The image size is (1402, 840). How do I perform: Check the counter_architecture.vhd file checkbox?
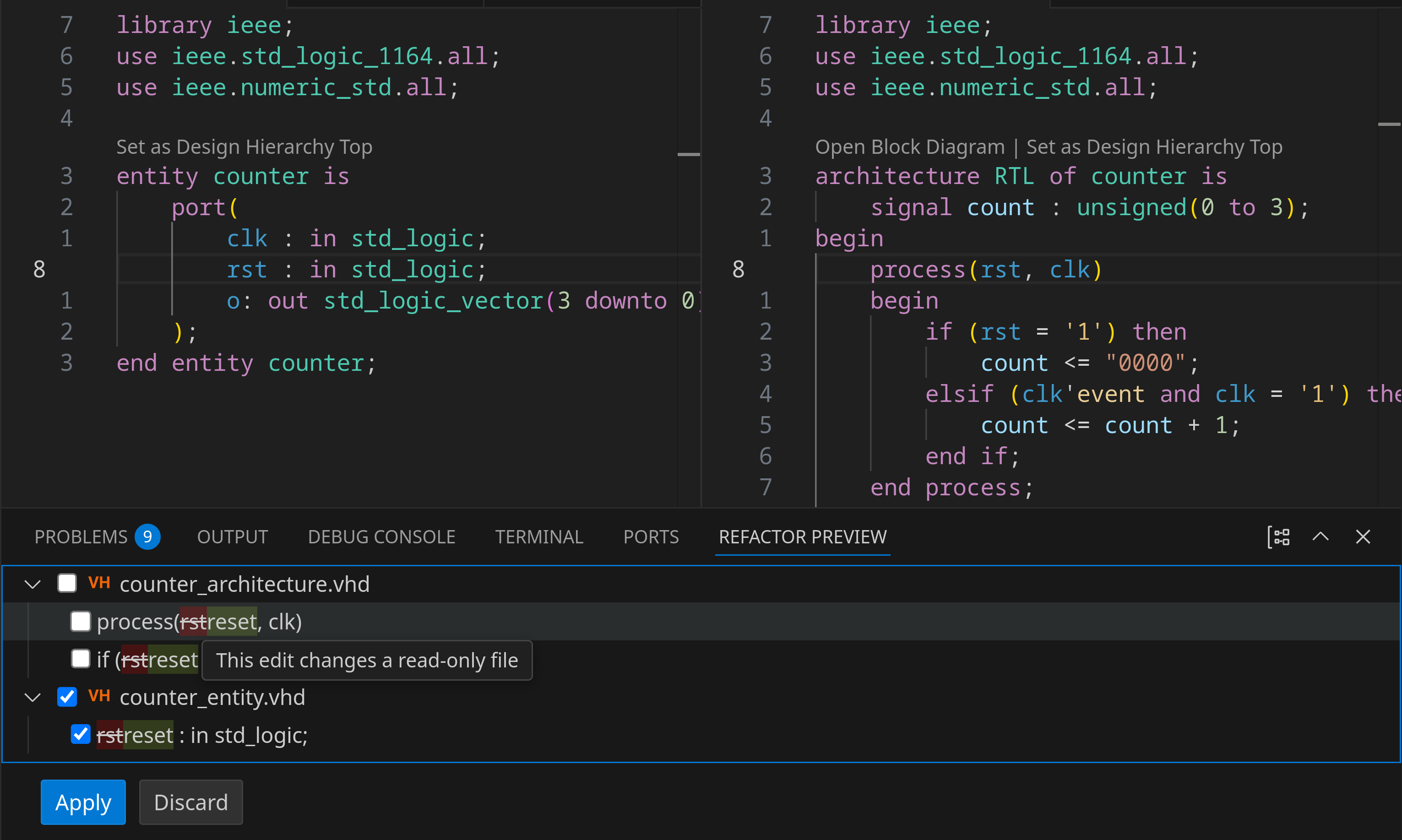[x=67, y=583]
